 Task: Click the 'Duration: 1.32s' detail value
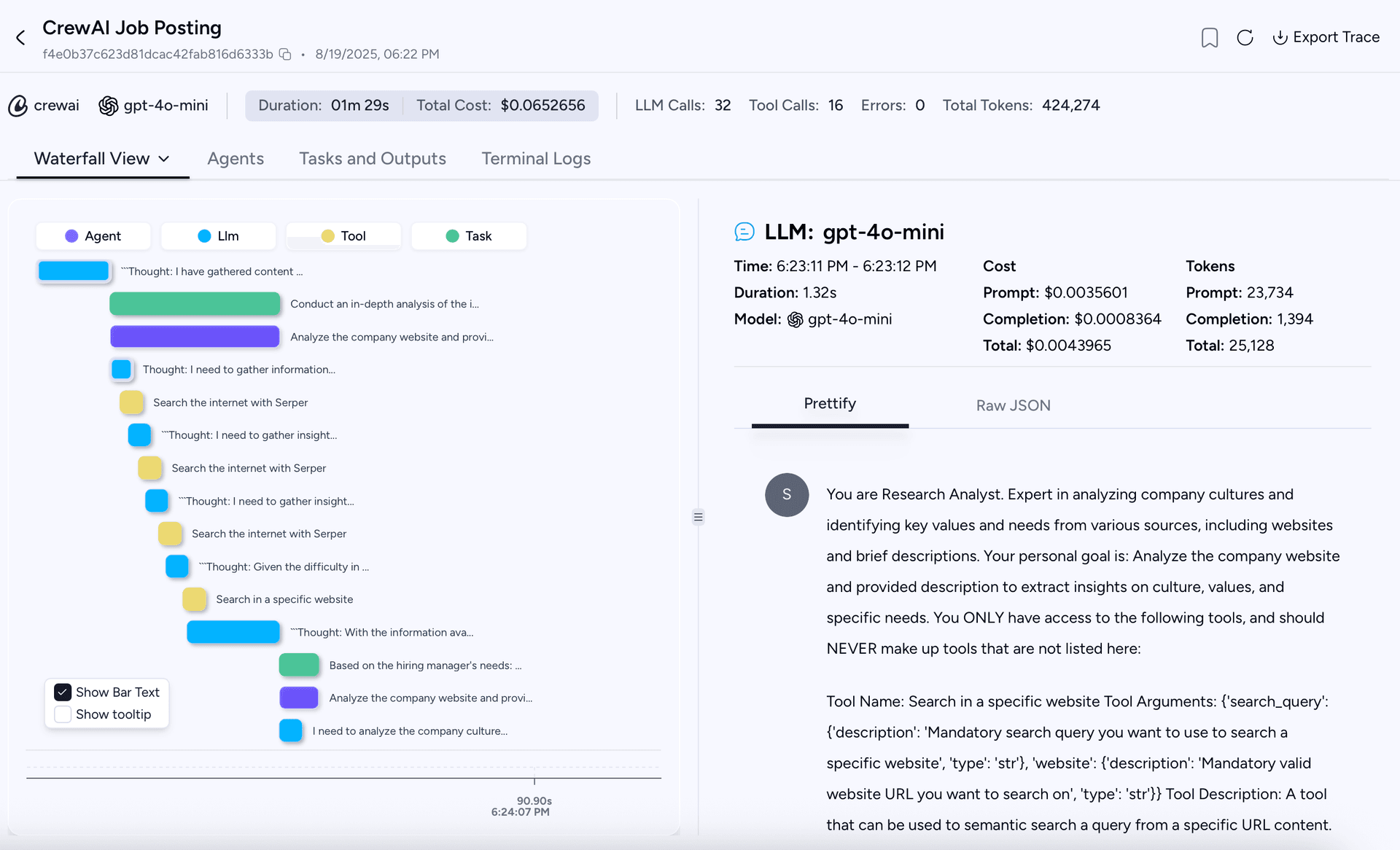coord(785,293)
